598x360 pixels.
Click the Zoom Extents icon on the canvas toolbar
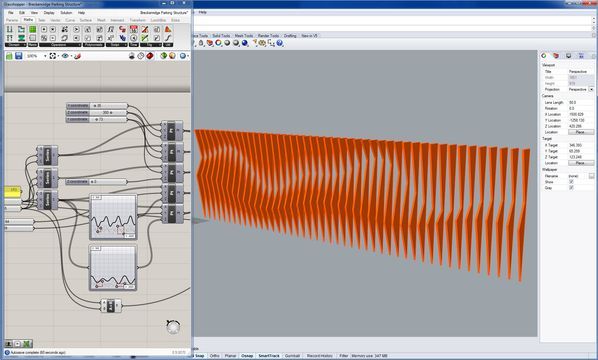[53, 56]
